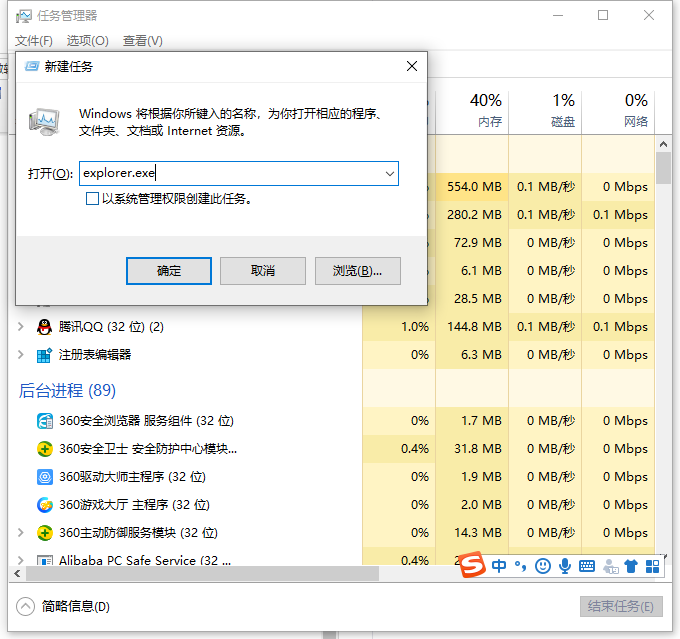Open the 选项(O) menu
Screen dimensions: 680x639
pyautogui.click(x=87, y=41)
